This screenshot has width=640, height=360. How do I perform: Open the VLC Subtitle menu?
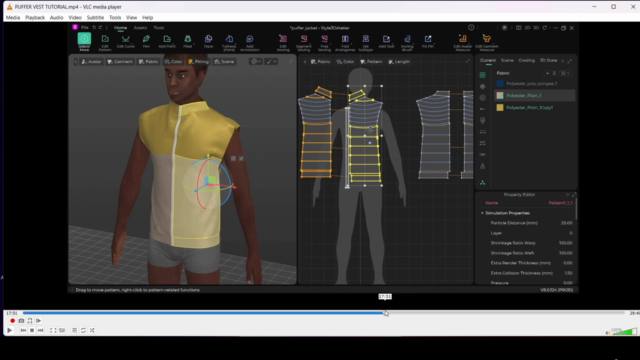[95, 18]
